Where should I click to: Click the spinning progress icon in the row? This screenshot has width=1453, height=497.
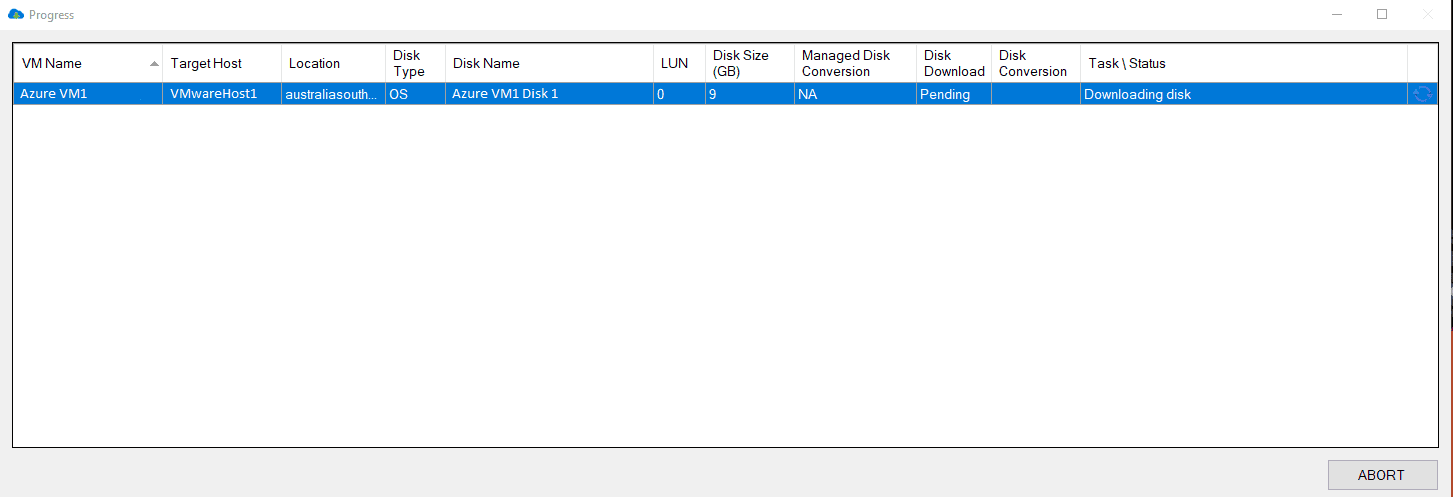point(1422,94)
